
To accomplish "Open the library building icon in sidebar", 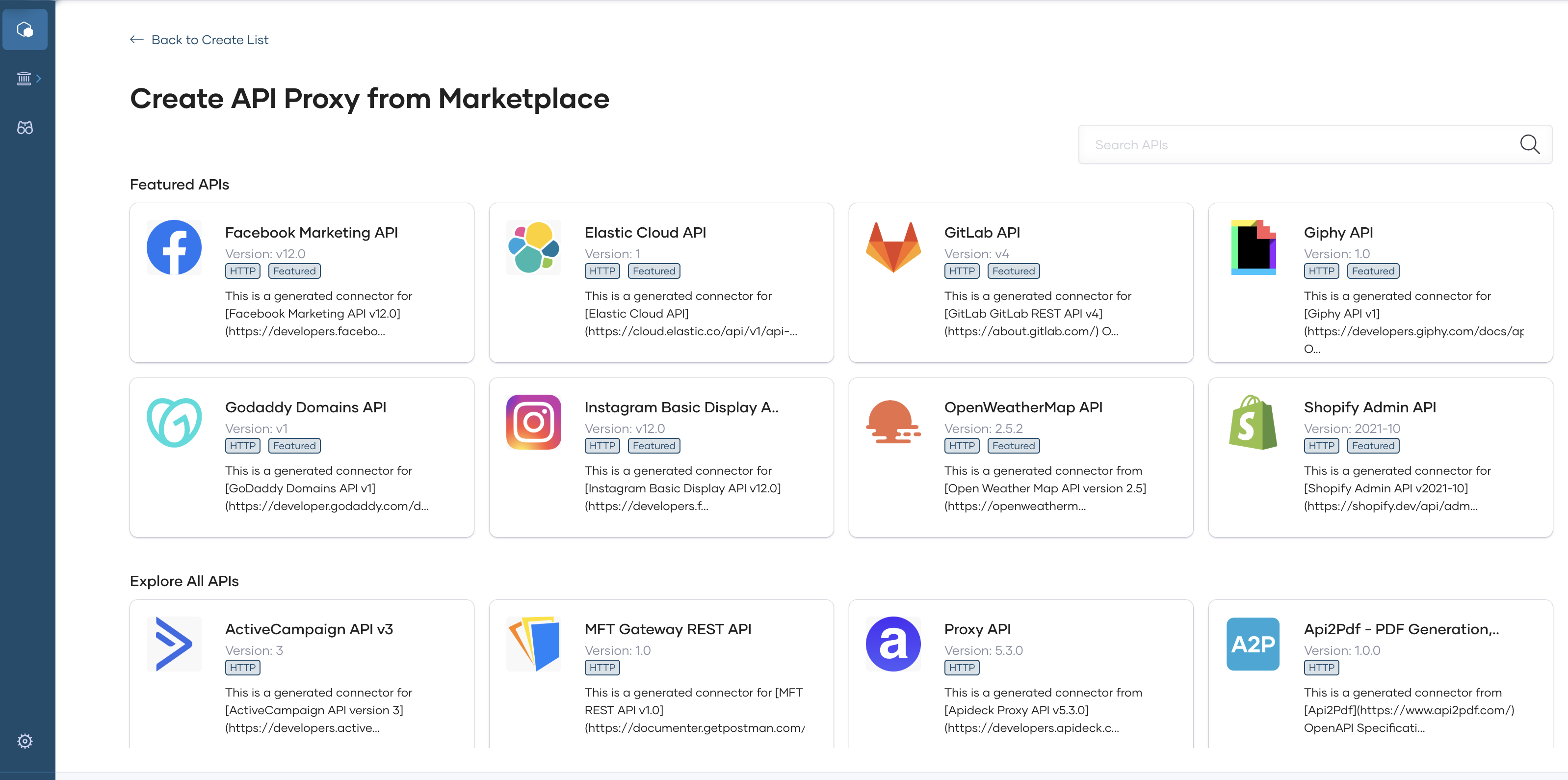I will point(24,79).
